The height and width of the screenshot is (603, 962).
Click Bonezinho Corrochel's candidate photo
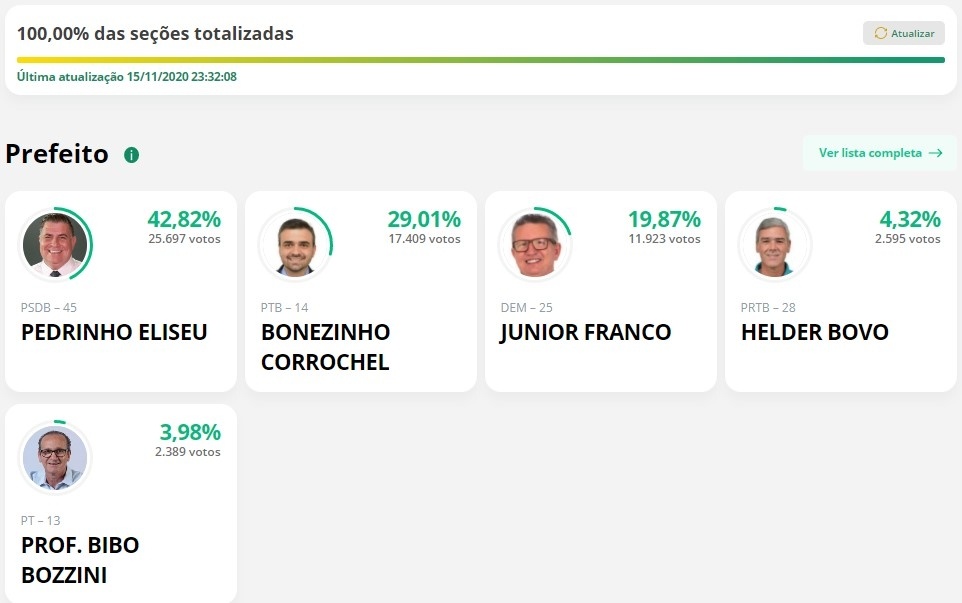tap(295, 245)
